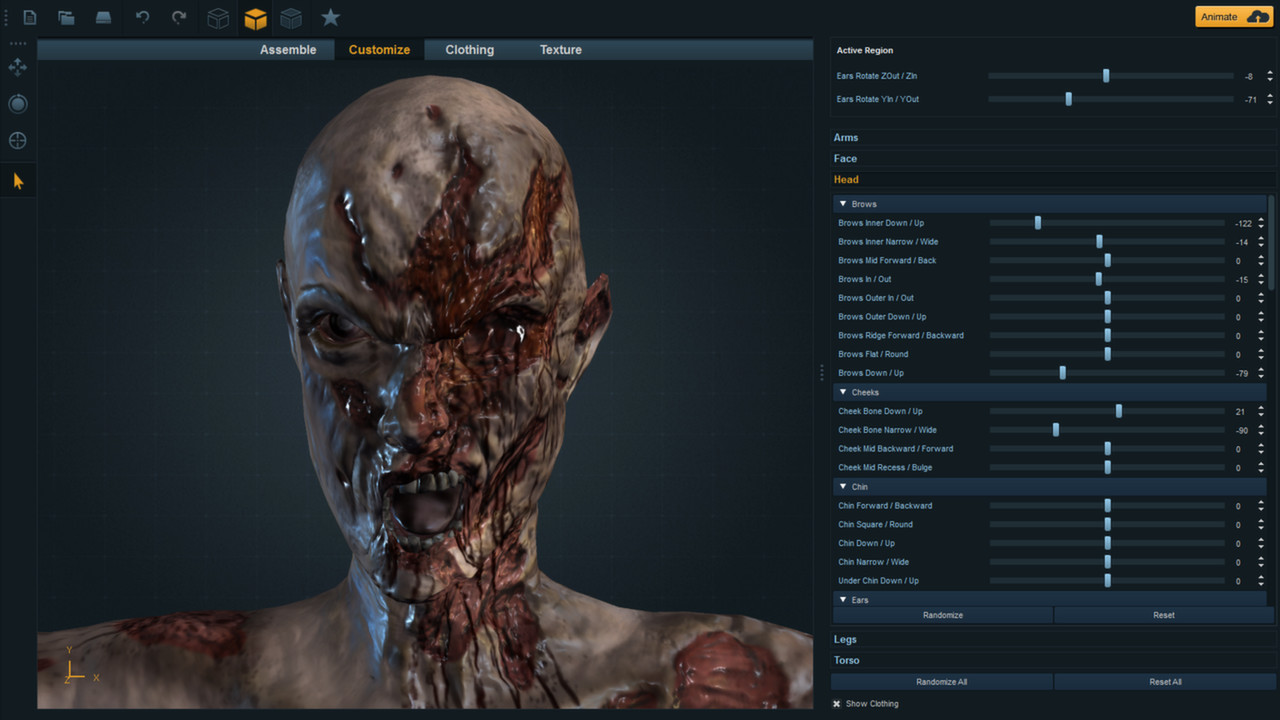Collapse the Brows section

(x=843, y=203)
